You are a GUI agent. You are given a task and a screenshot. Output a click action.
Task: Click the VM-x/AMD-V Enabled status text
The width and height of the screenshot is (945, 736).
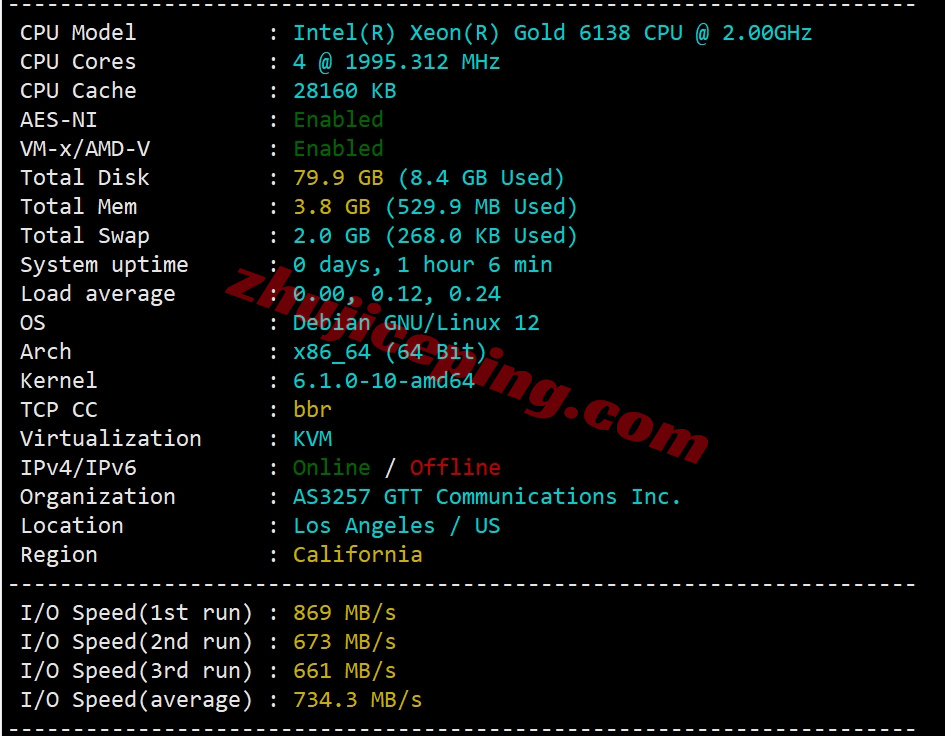338,148
